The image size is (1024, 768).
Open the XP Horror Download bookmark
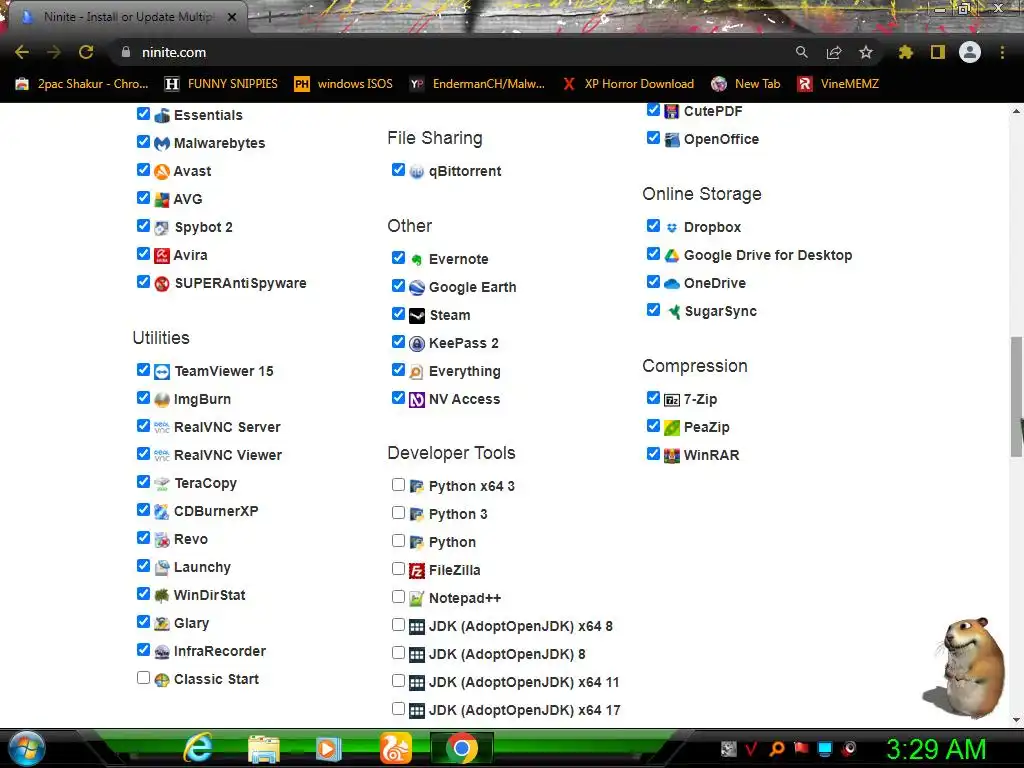(x=628, y=84)
